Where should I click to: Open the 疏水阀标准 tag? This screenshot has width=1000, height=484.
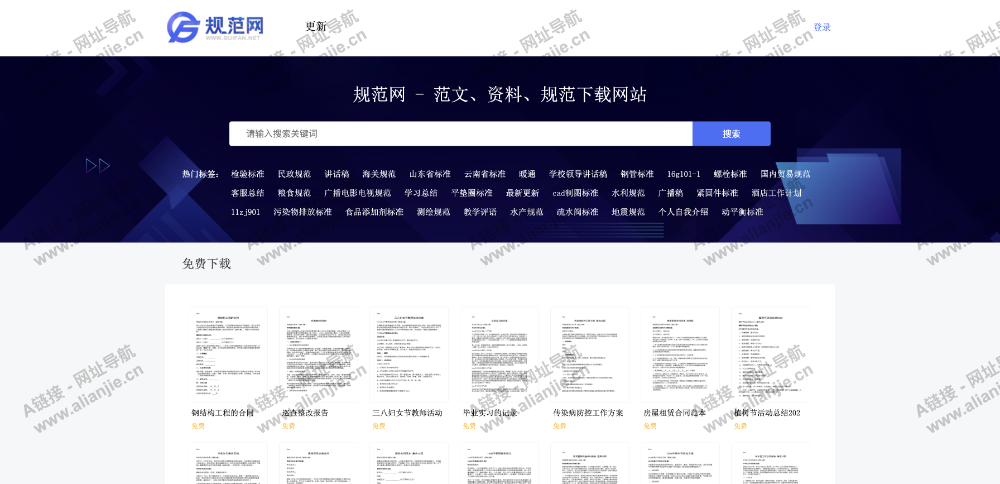click(577, 212)
